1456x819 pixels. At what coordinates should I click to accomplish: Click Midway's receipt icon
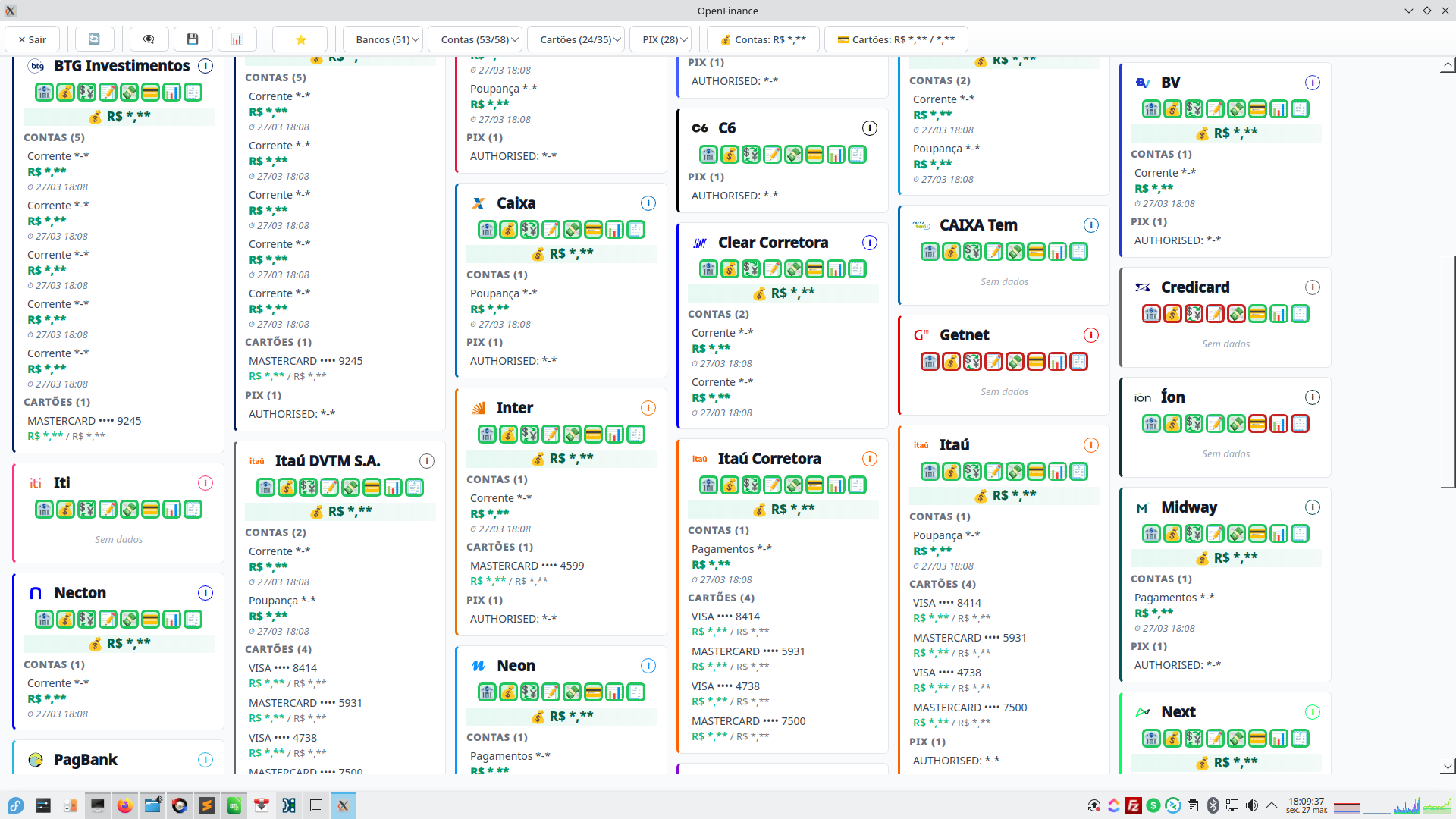tap(1300, 534)
